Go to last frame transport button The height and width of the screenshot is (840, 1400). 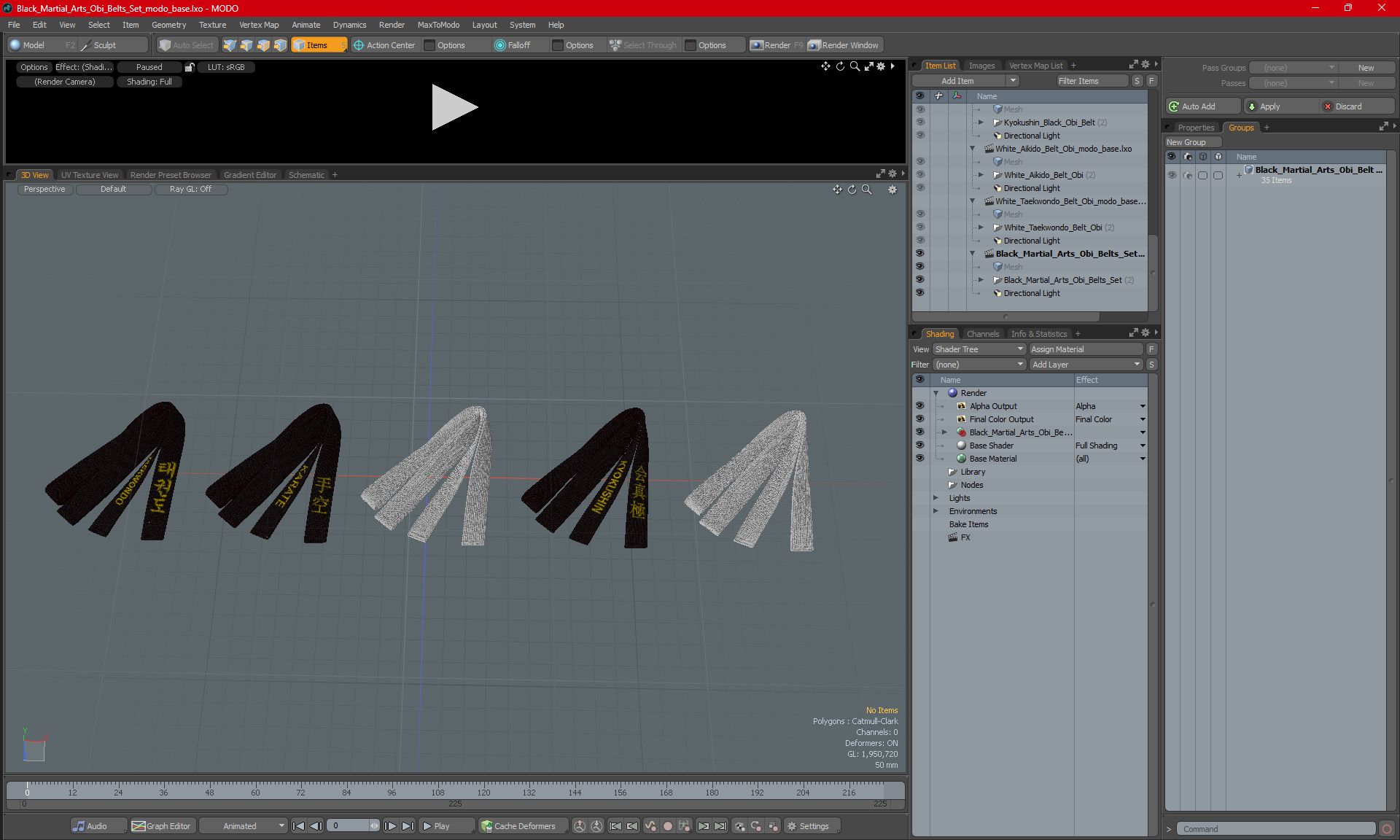pos(408,826)
